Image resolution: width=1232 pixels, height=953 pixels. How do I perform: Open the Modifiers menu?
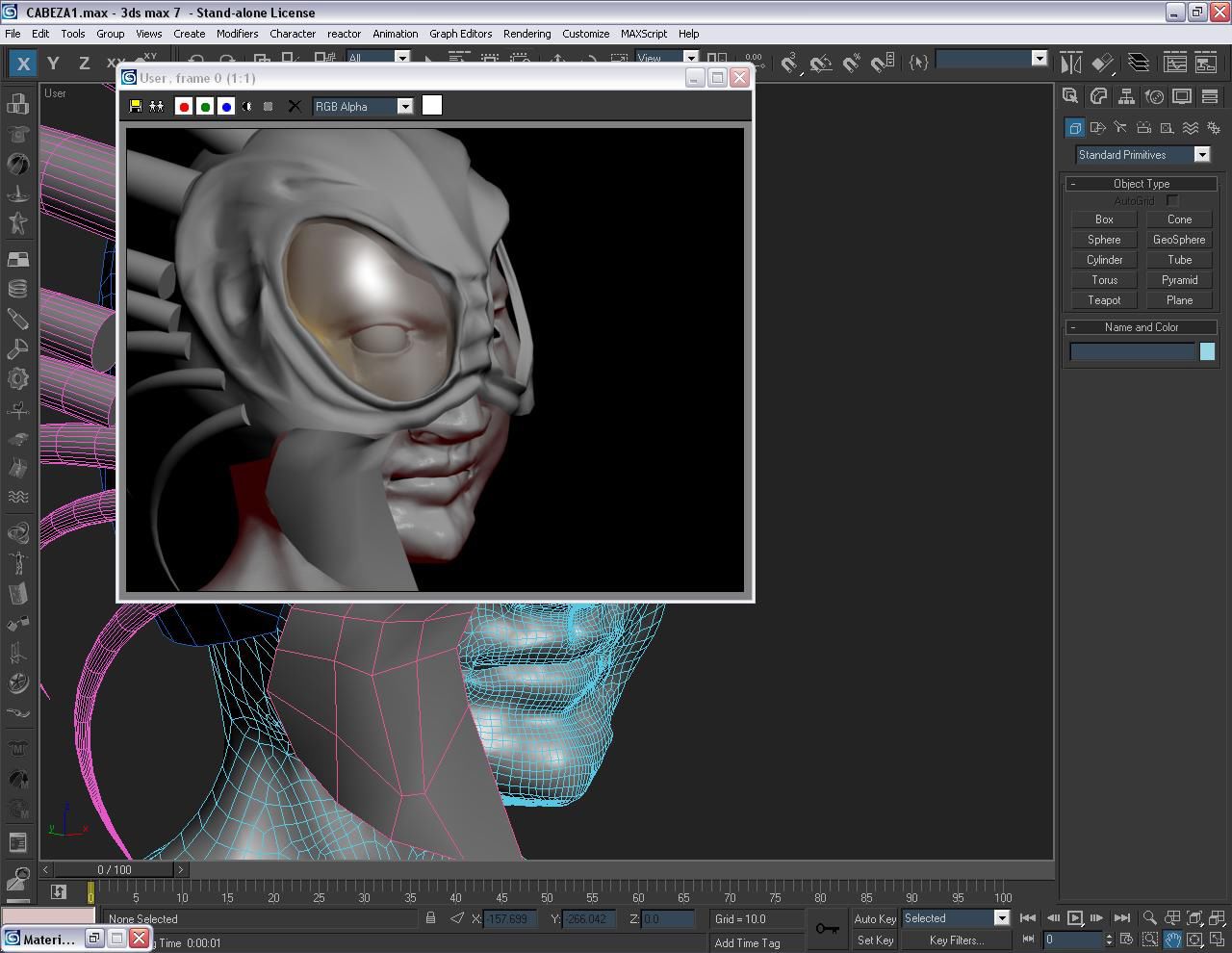[237, 33]
